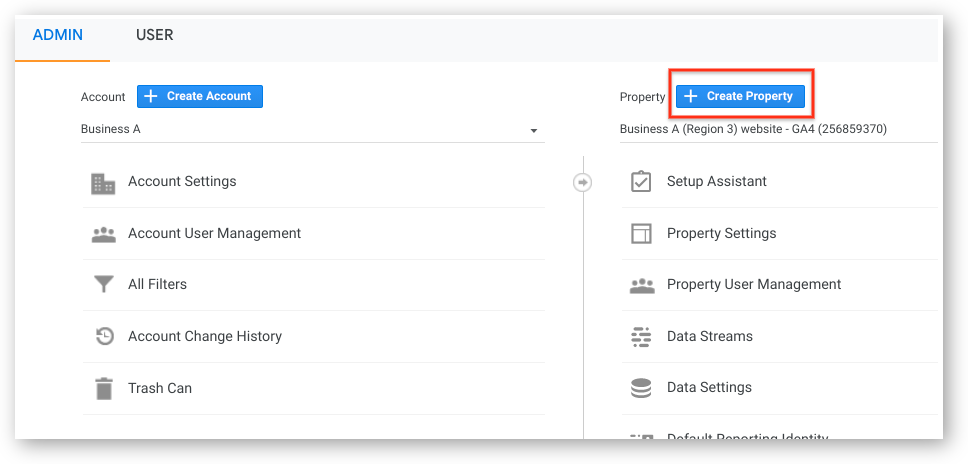Expand the Business A account dropdown
Viewport: 968px width, 464px height.
[533, 130]
